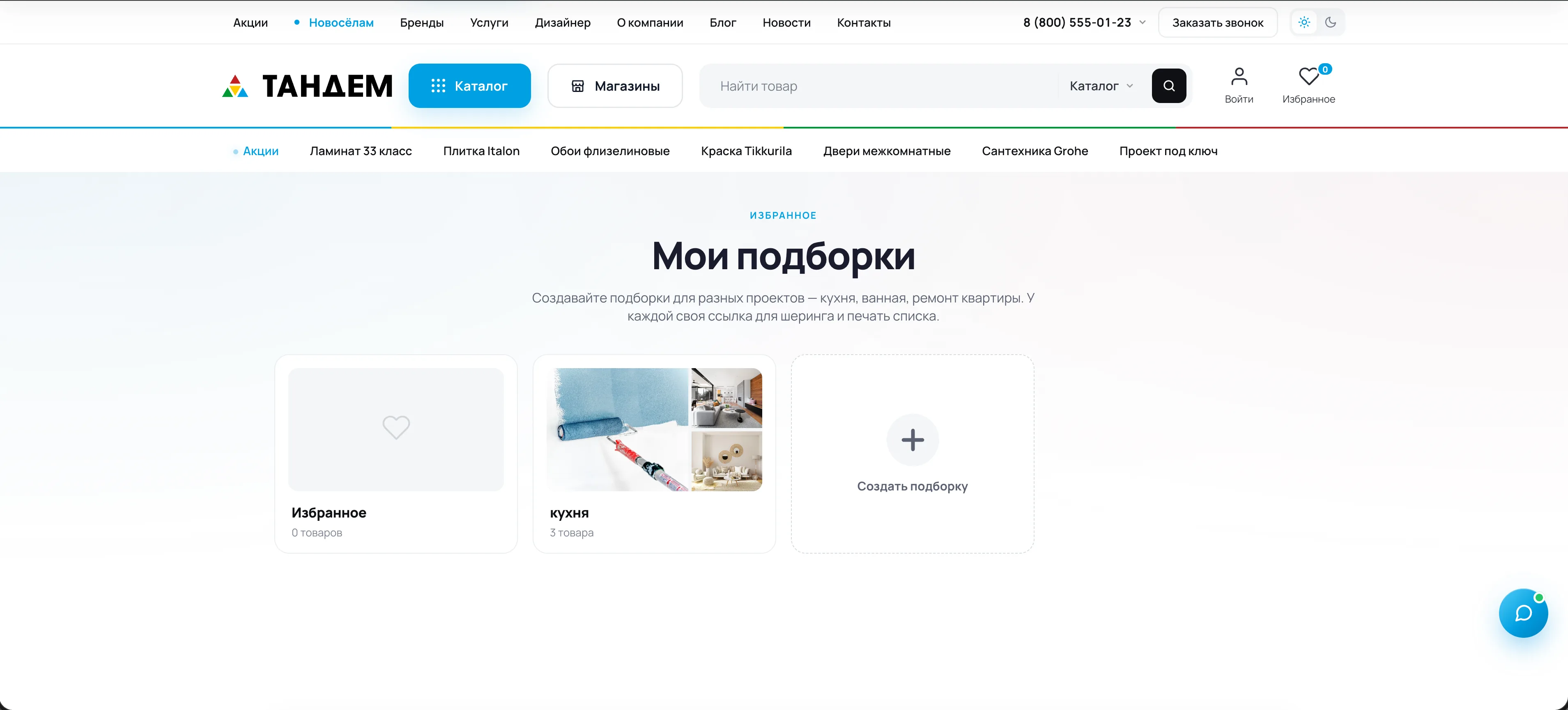Open Дизайнер menu item

(x=563, y=23)
